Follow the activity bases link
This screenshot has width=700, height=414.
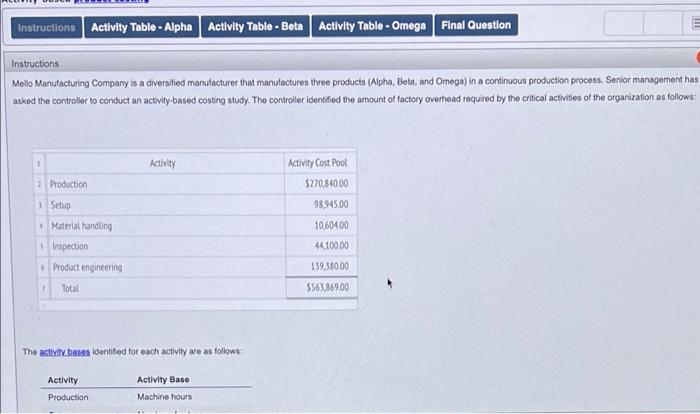pyautogui.click(x=65, y=352)
